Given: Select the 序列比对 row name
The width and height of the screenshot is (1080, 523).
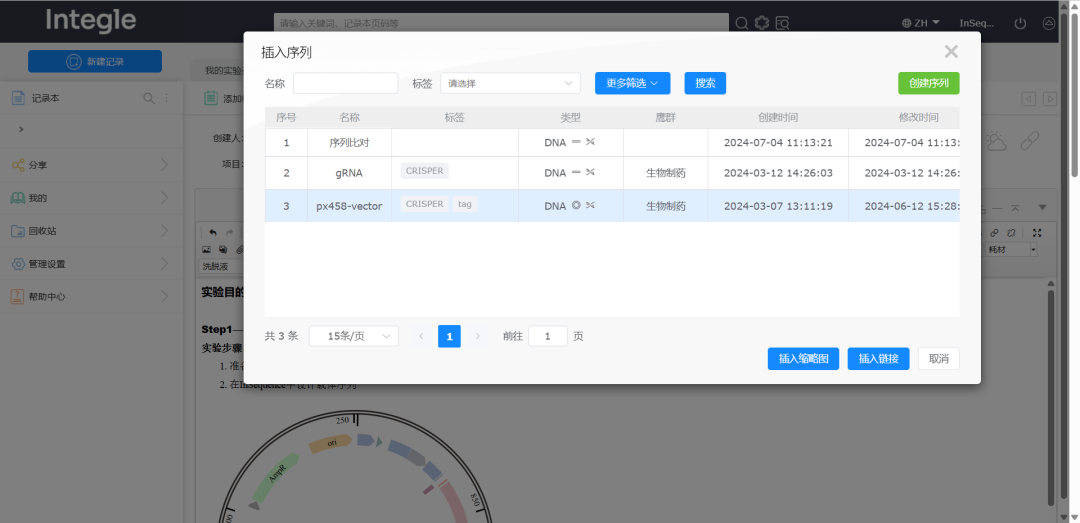Looking at the screenshot, I should pos(349,143).
